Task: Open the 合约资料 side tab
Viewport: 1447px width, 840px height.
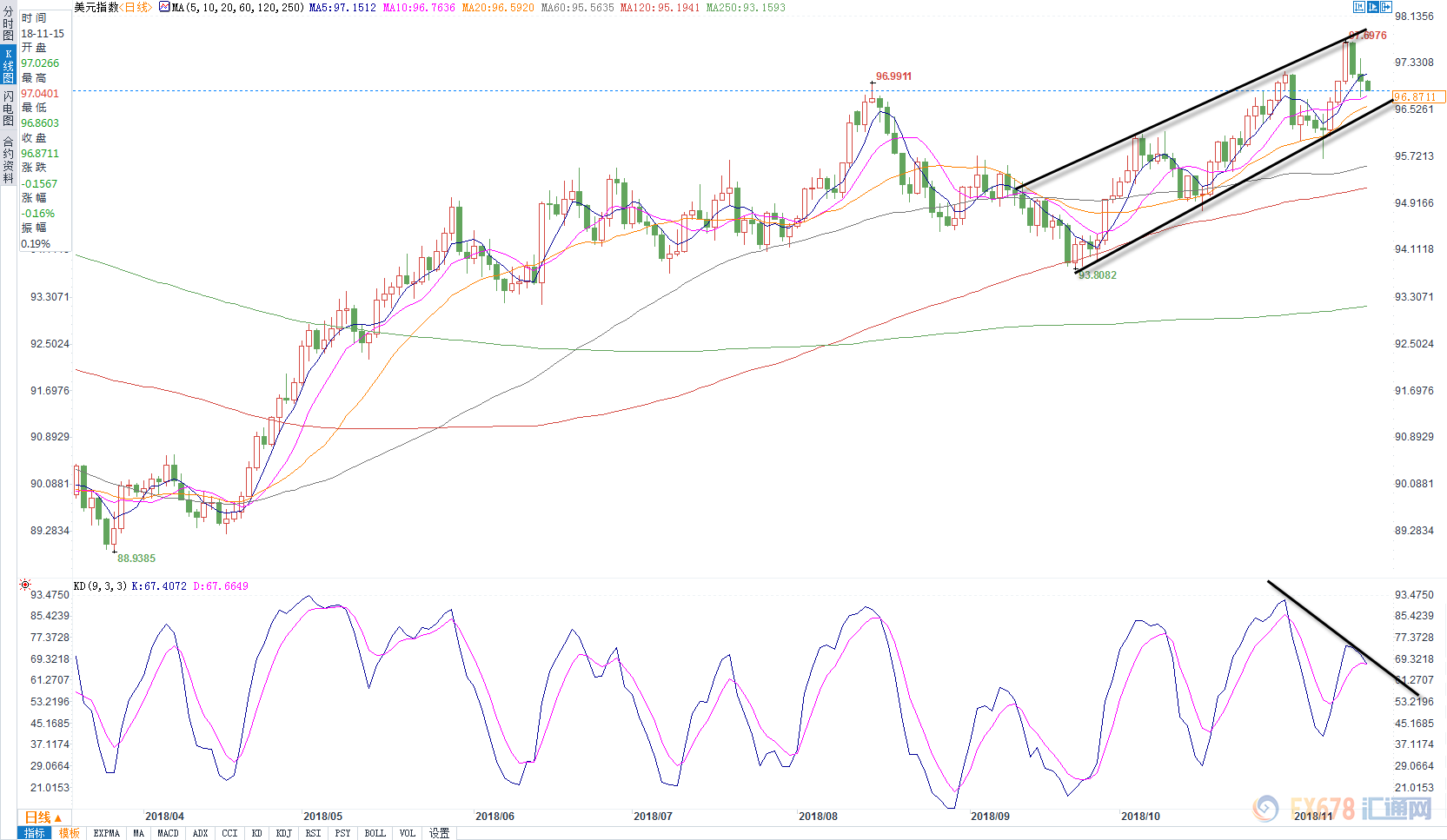Action: (x=8, y=159)
